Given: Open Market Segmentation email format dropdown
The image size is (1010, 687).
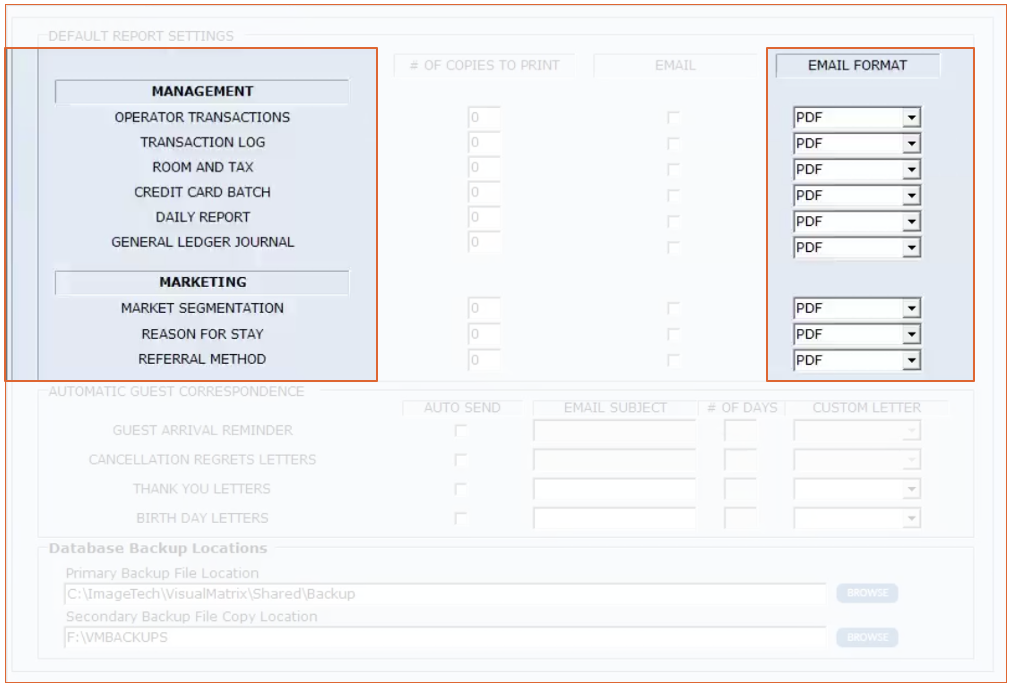Looking at the screenshot, I should click(x=910, y=309).
